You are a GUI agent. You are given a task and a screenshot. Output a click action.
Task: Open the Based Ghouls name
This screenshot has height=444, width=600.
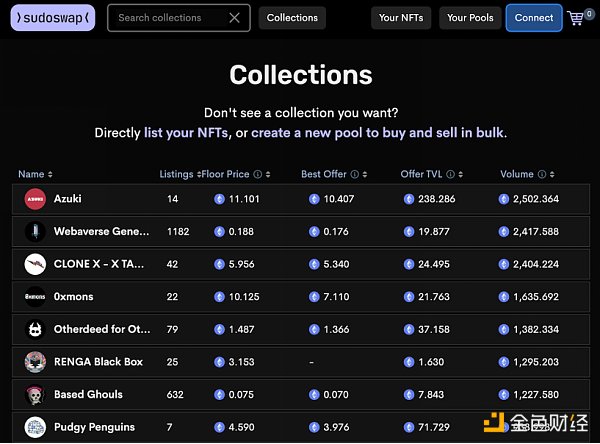coord(88,395)
